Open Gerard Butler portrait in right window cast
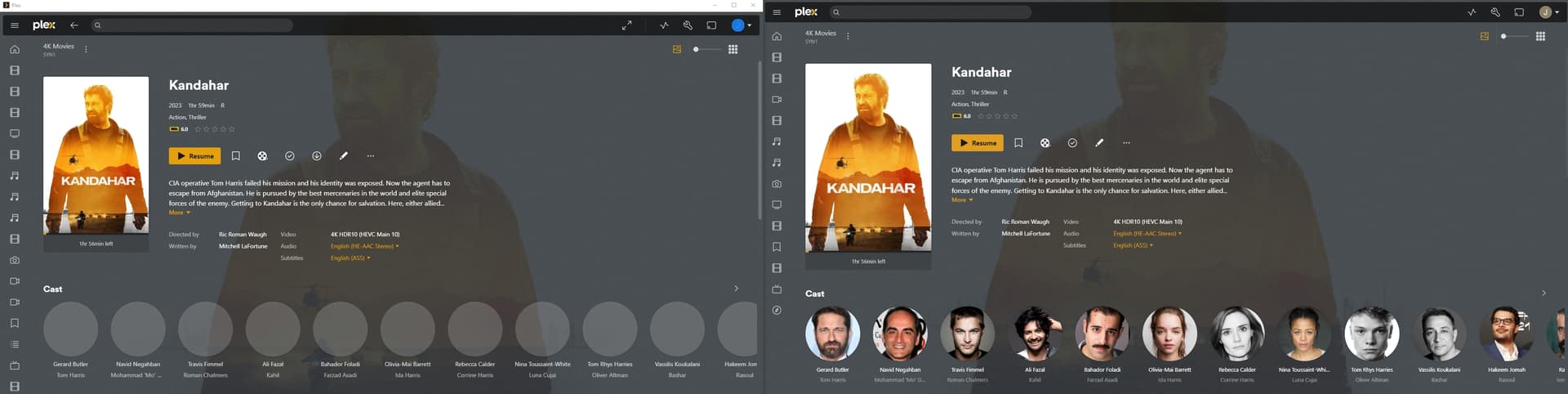This screenshot has width=1568, height=394. tap(832, 334)
